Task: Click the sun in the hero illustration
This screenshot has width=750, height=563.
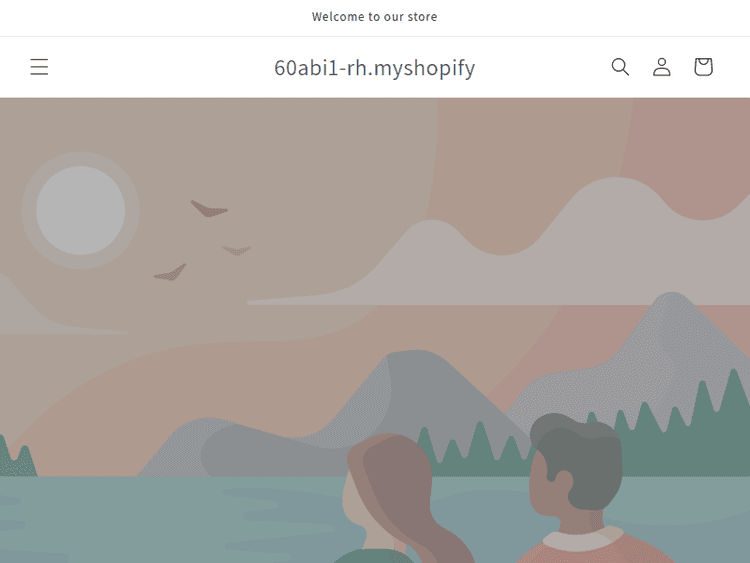Action: point(80,210)
